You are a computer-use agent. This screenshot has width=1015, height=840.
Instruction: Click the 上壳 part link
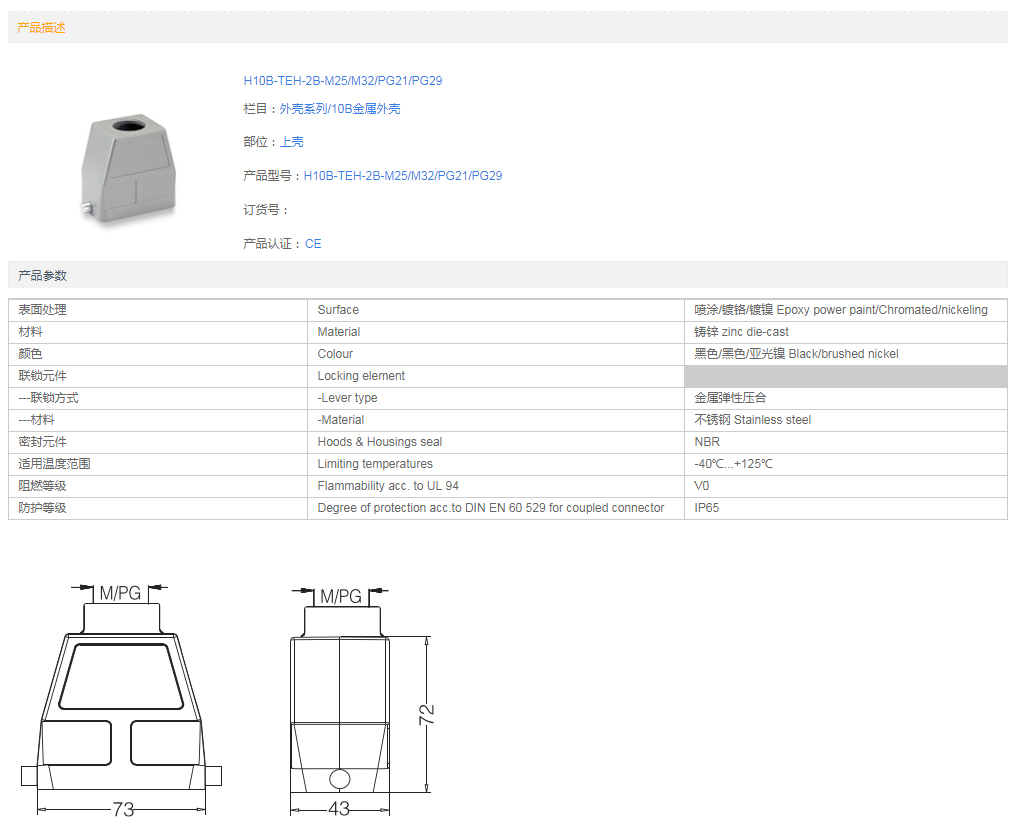291,142
